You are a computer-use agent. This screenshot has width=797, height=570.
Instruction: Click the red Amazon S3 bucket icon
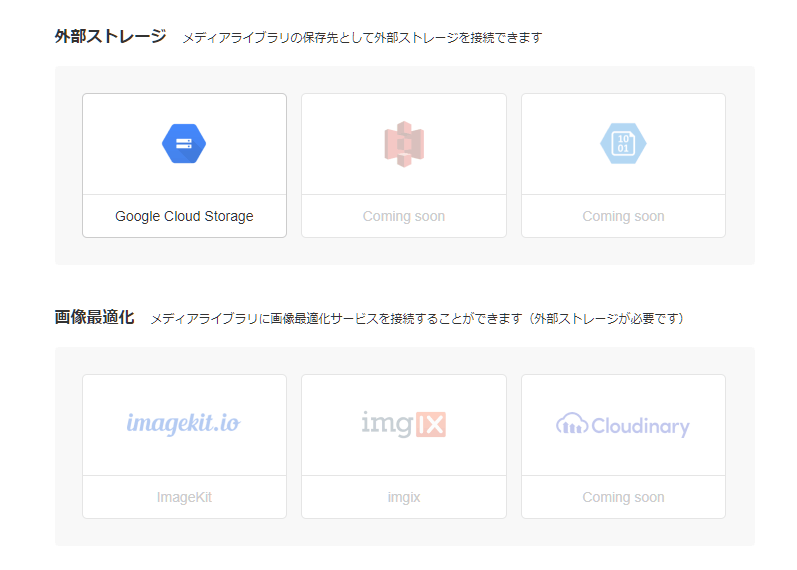point(404,144)
